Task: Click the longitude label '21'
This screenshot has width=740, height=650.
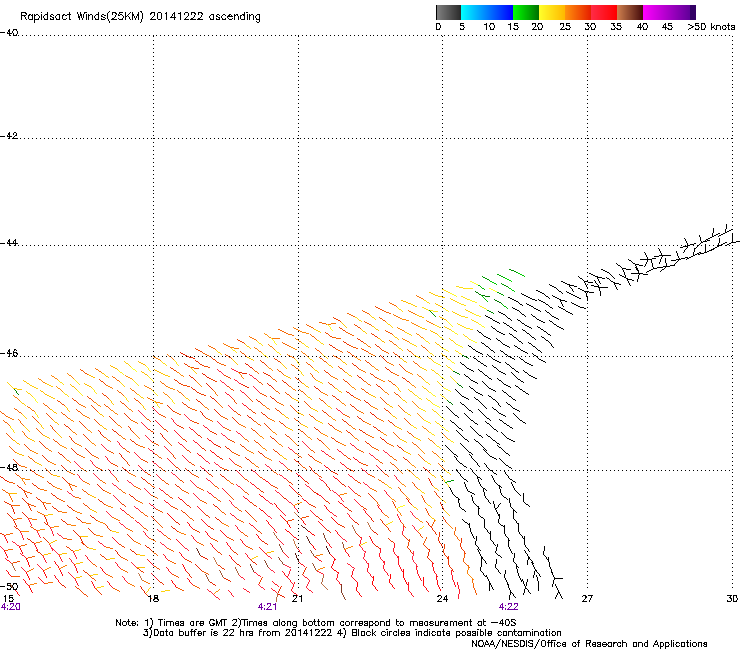Action: 297,599
